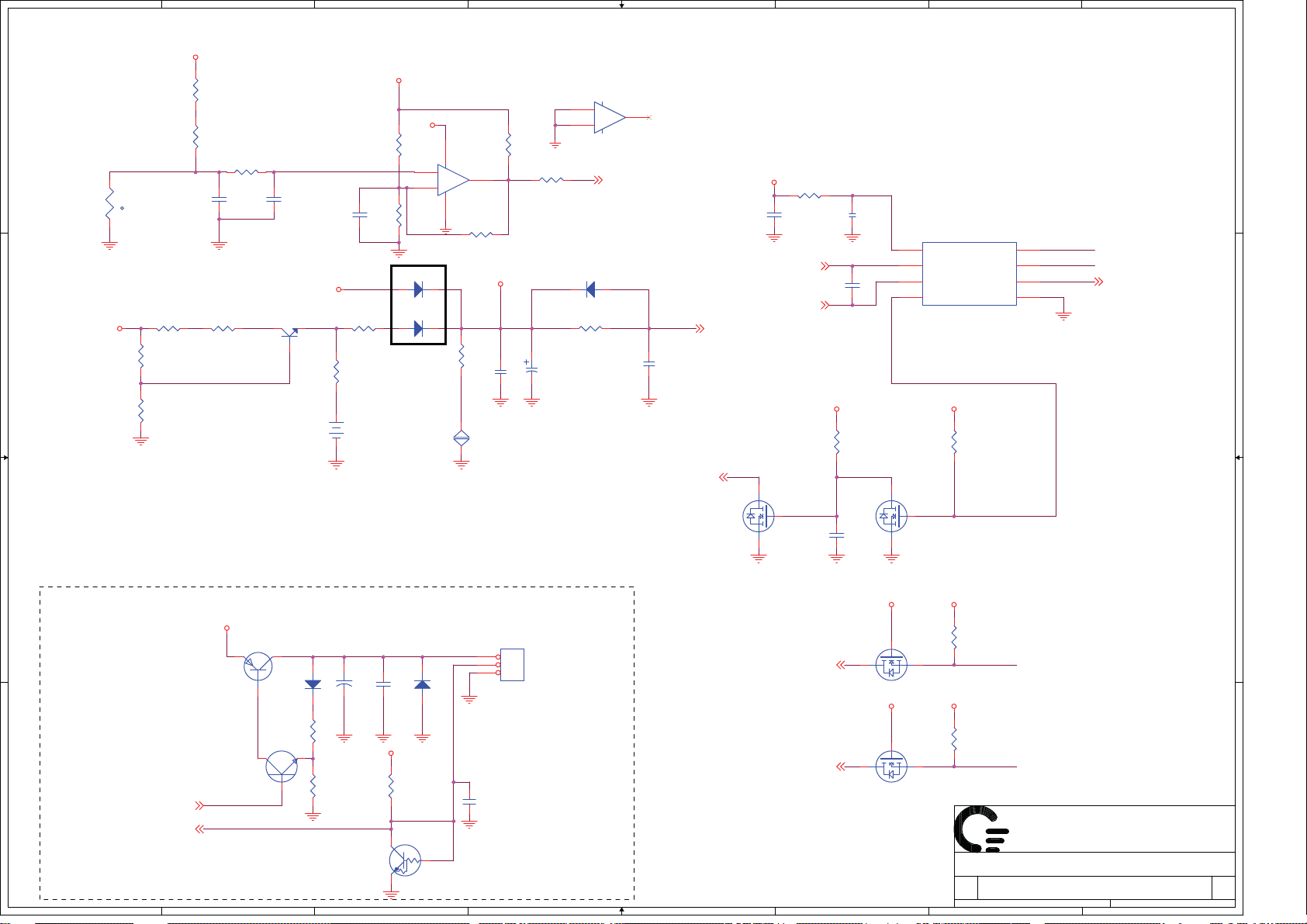
Task: Select the bottom P-channel MOSFET symbol
Action: [891, 767]
